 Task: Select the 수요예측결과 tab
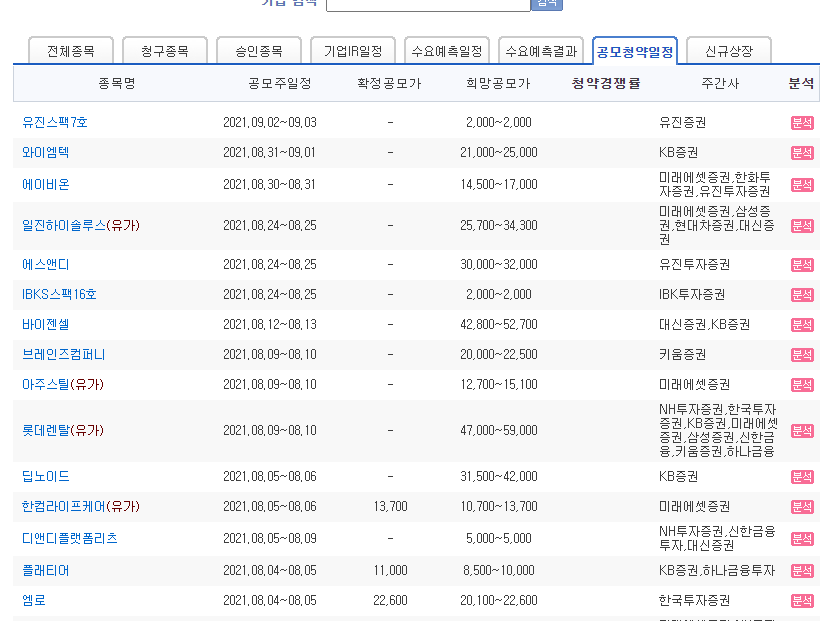(541, 51)
